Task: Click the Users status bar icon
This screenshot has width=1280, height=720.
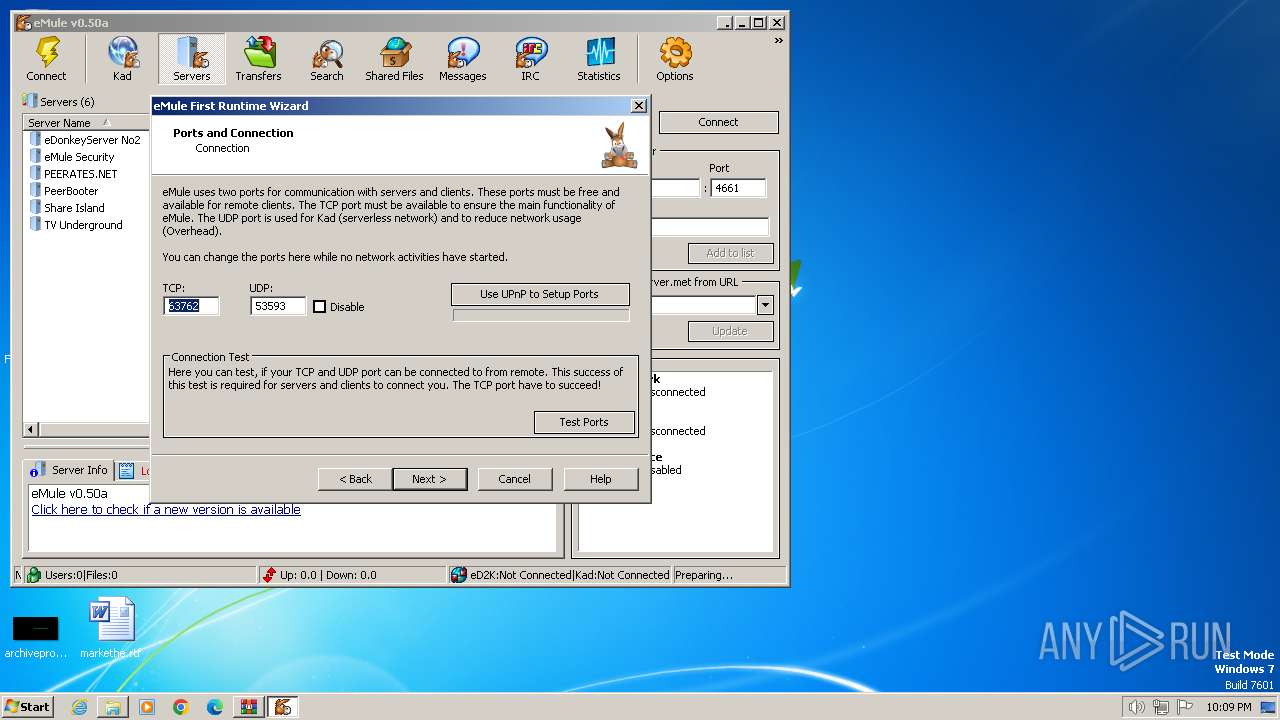Action: [34, 575]
